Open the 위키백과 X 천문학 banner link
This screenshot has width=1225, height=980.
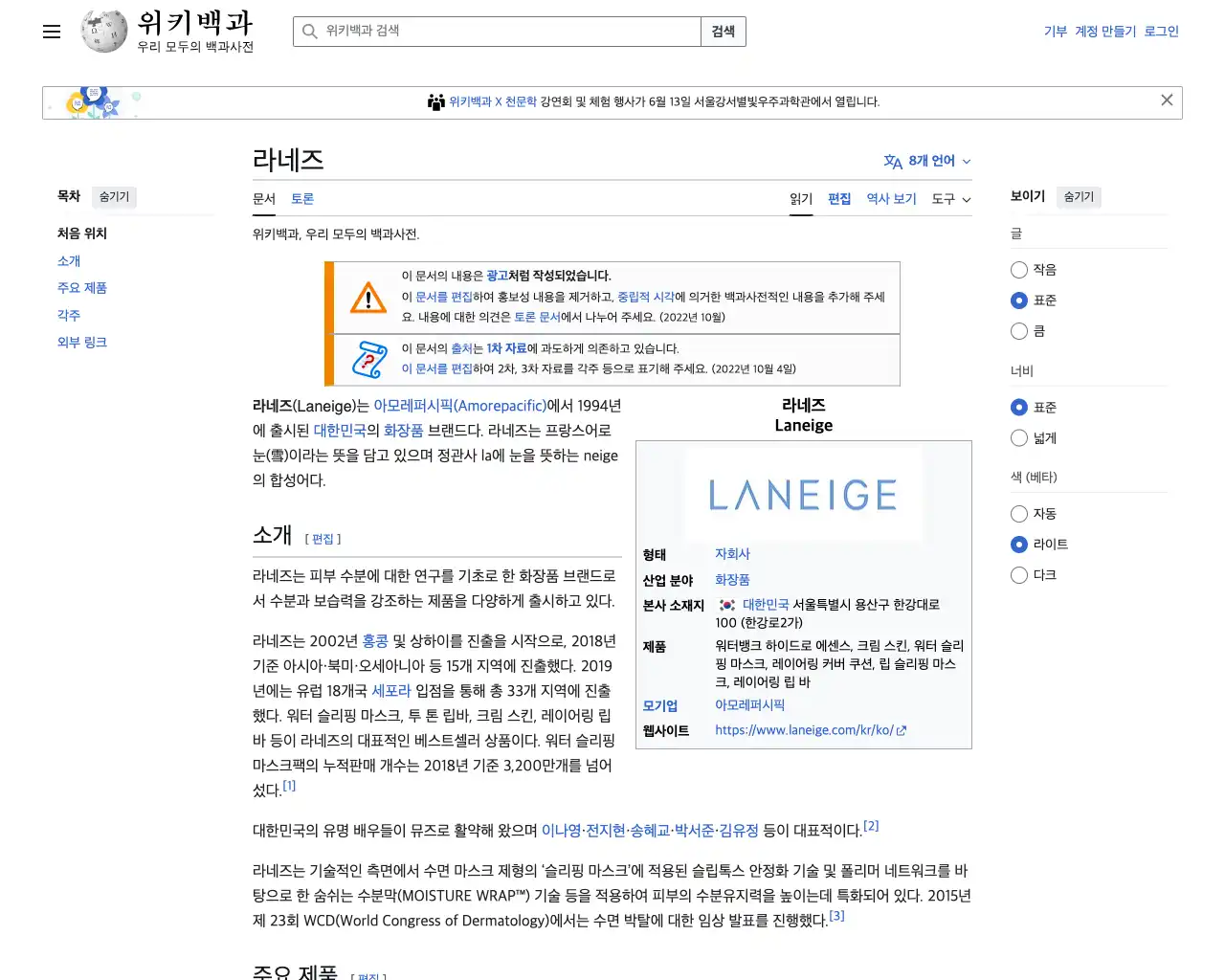click(493, 101)
